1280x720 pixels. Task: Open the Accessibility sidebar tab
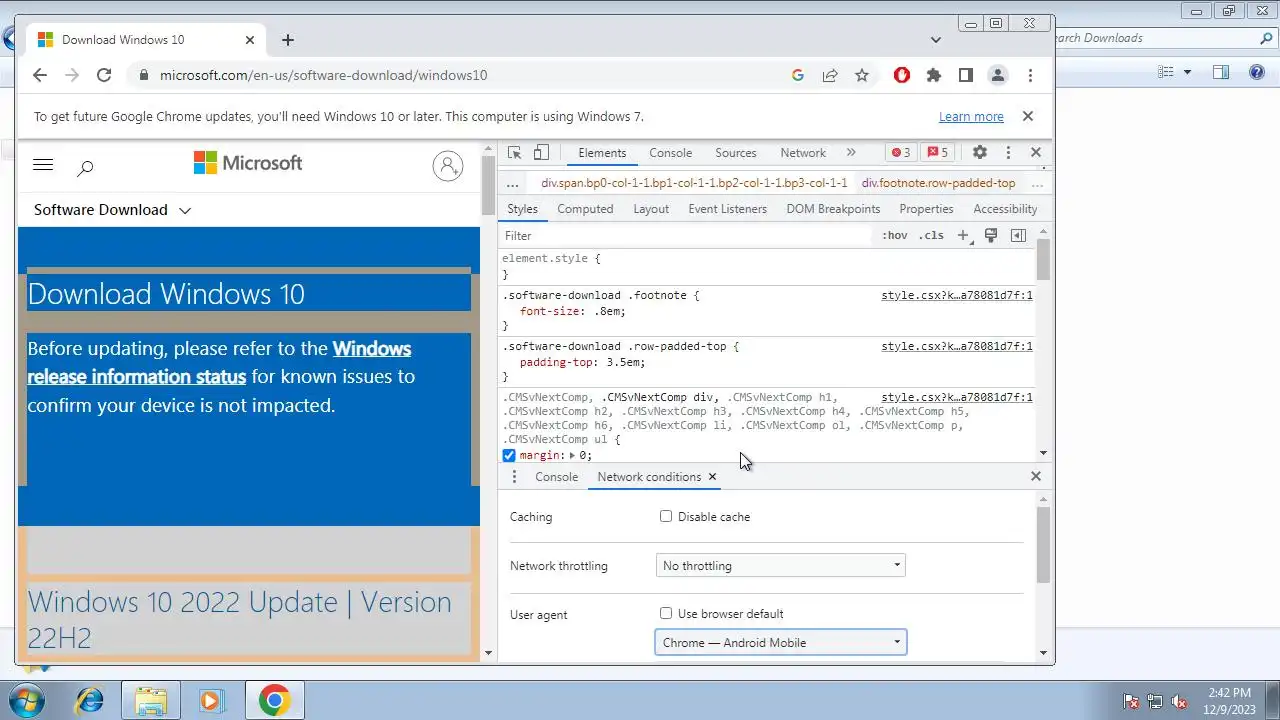pyautogui.click(x=1005, y=209)
